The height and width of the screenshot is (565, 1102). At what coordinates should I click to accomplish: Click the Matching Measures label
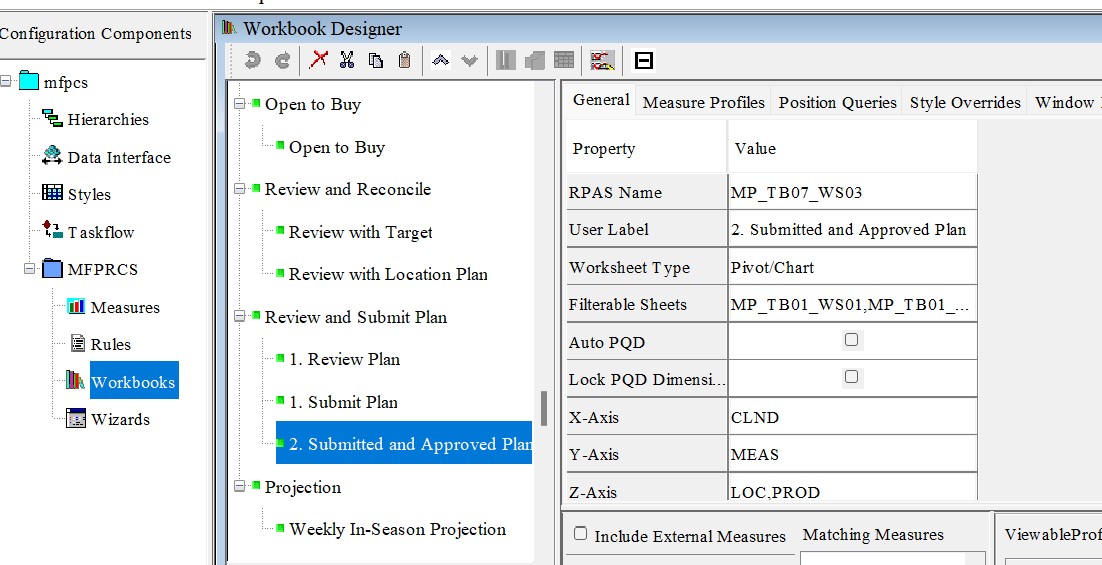point(873,535)
